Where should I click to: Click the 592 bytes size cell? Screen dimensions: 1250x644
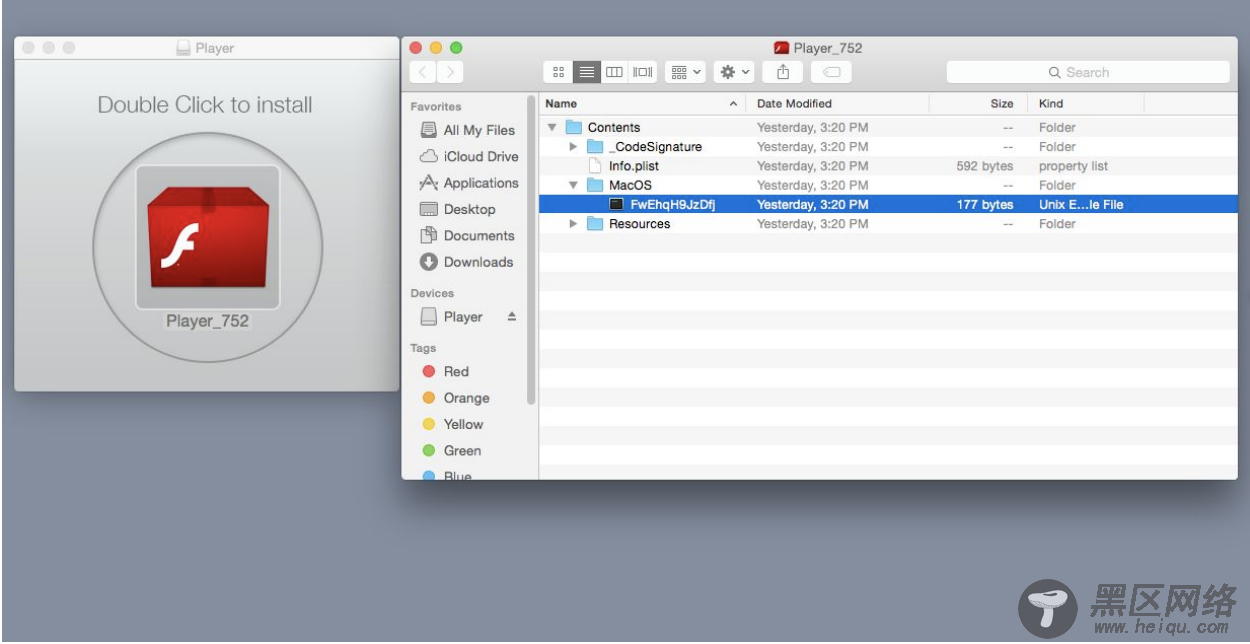(984, 166)
